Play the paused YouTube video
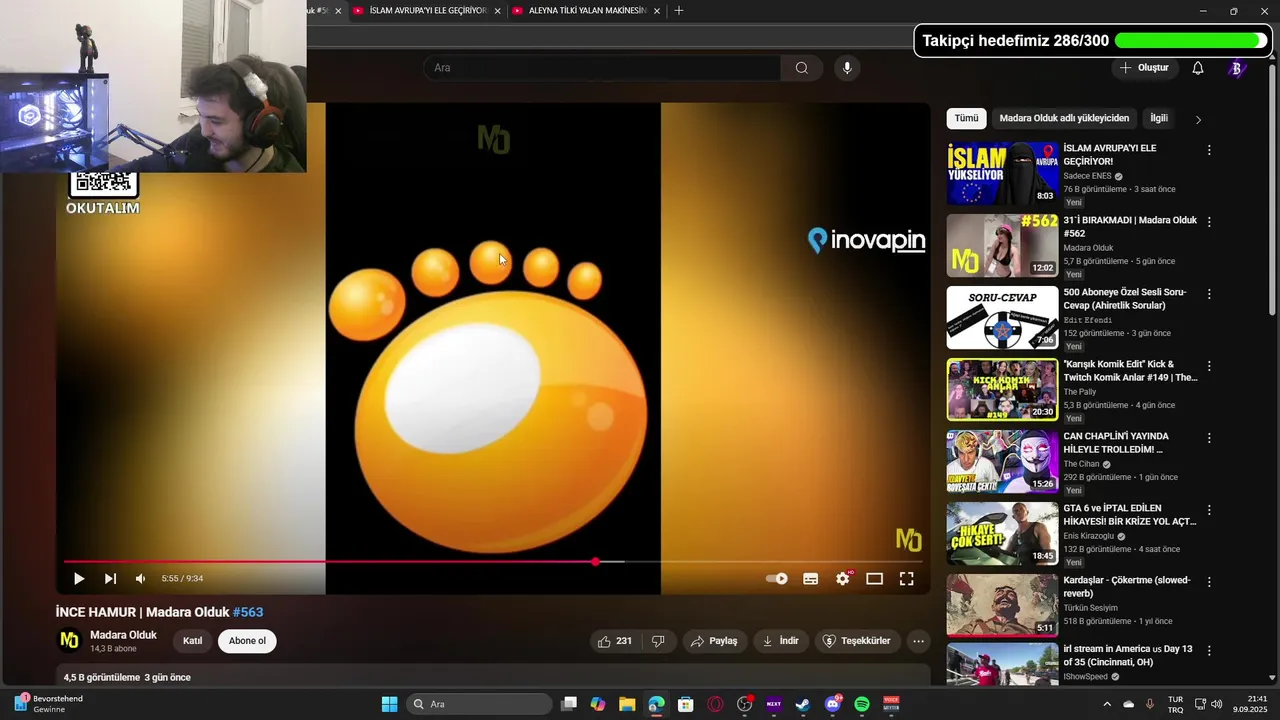 (79, 578)
